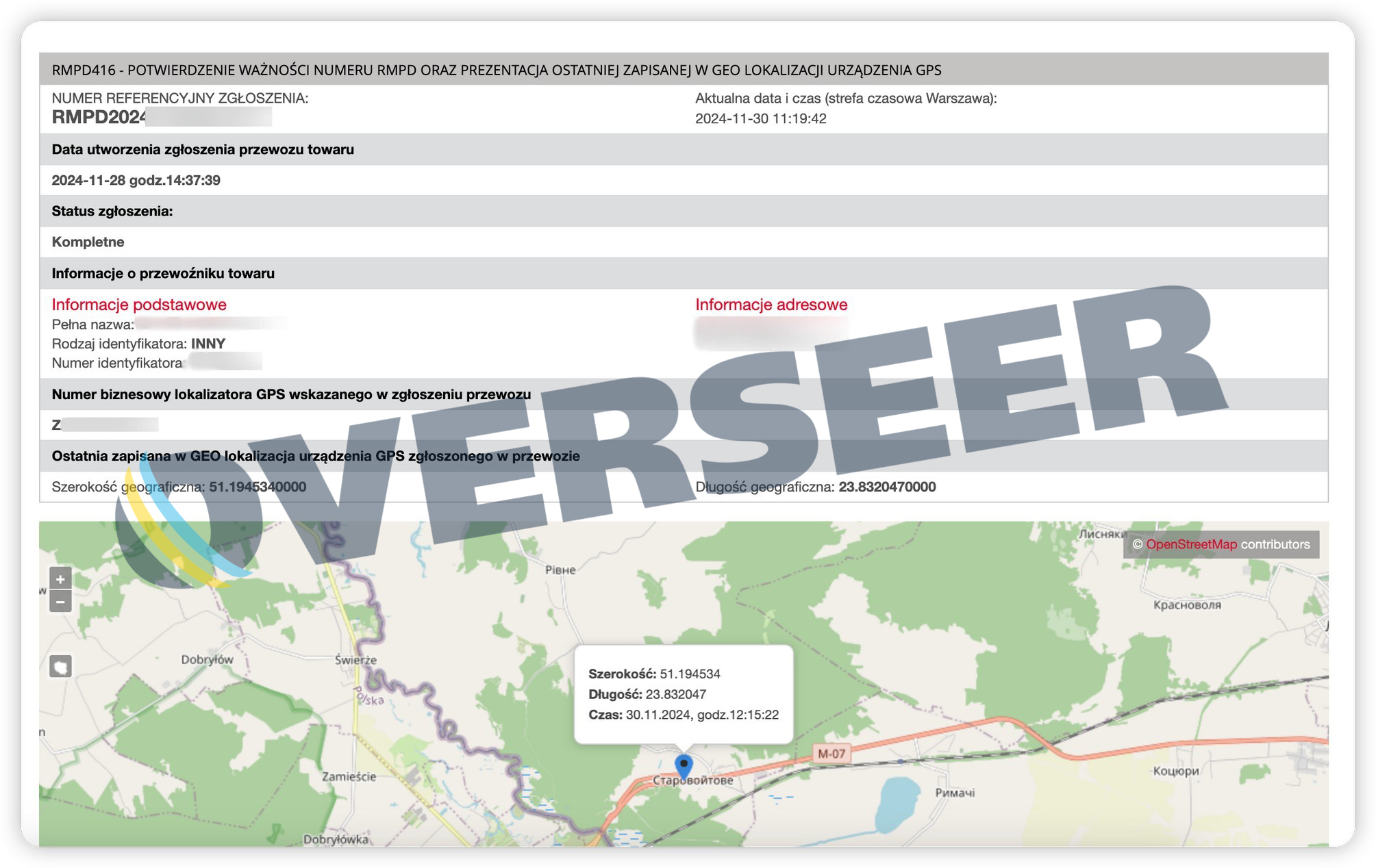Zoom out the map with minus button
This screenshot has width=1376, height=868.
pos(60,602)
